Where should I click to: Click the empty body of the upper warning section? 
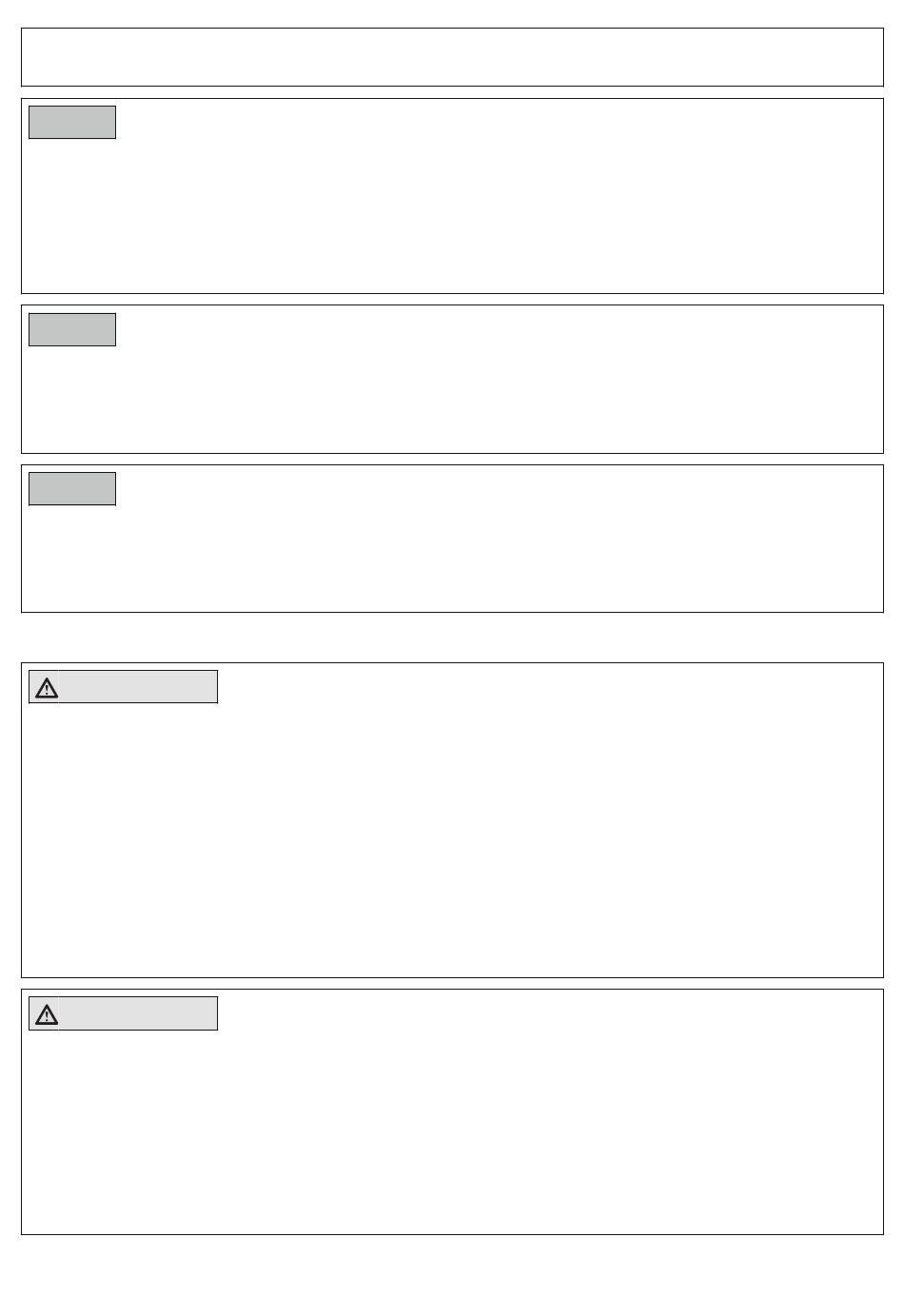[x=452, y=840]
